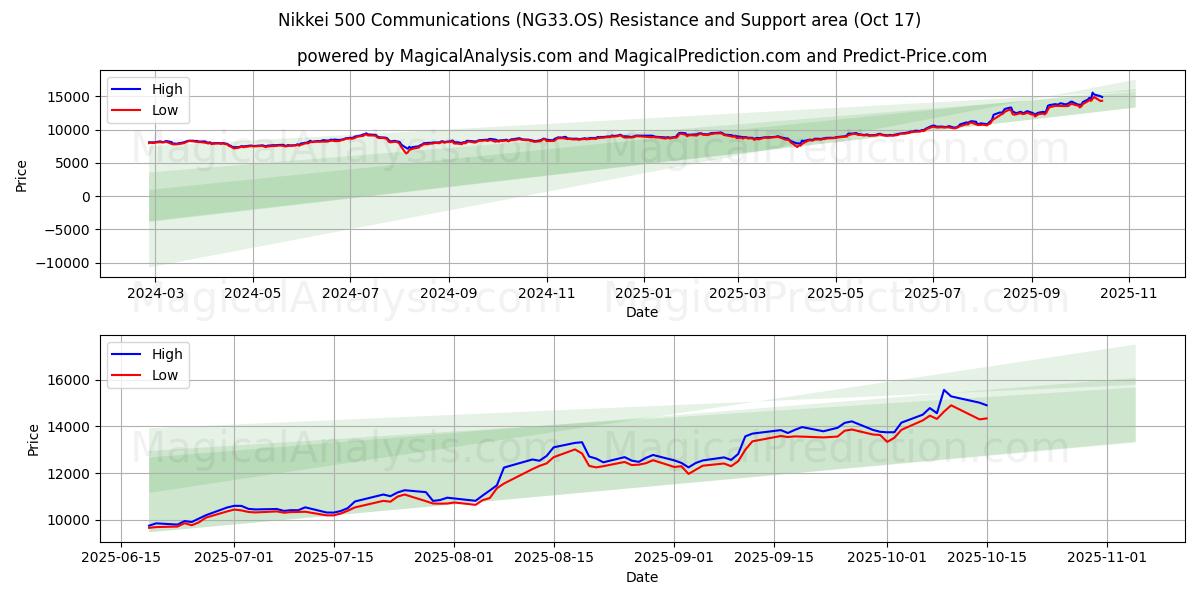Image resolution: width=1200 pixels, height=600 pixels.
Task: Select the 2025-01 date tick on top chart
Action: pos(642,294)
